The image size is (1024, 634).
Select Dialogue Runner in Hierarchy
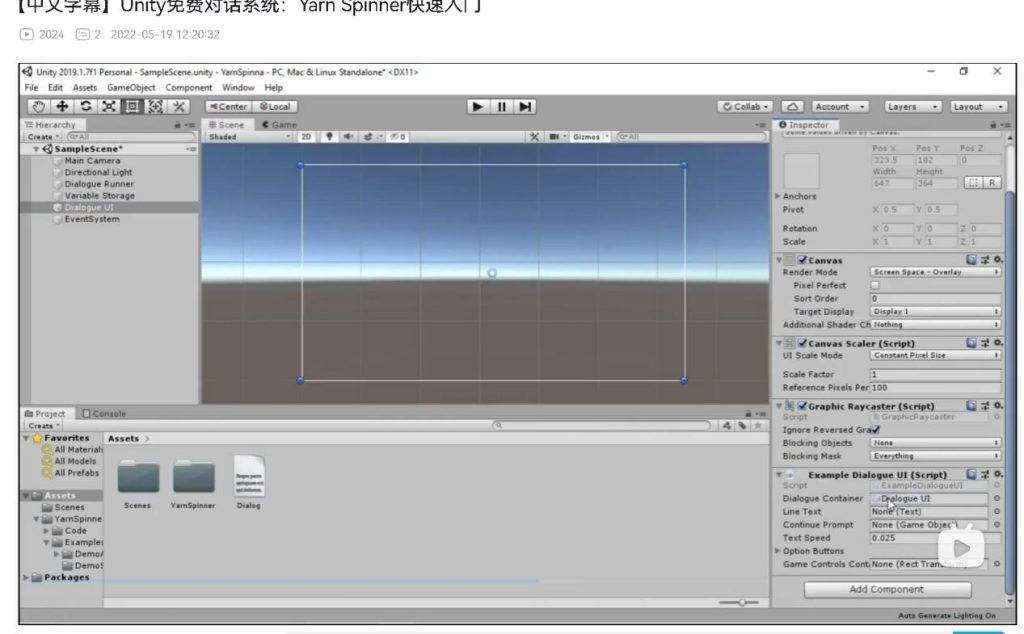pyautogui.click(x=99, y=184)
